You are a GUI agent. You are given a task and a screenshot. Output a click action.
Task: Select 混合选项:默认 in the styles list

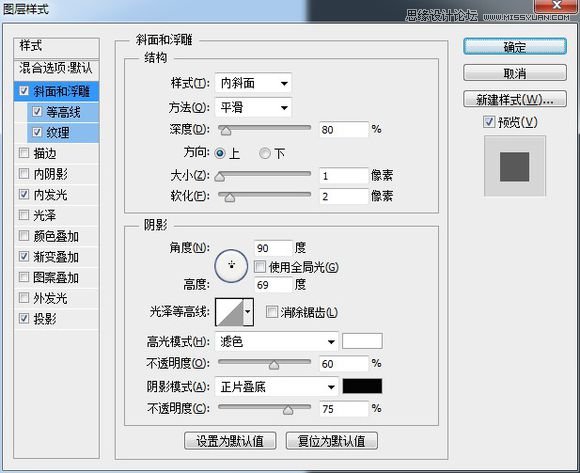[x=56, y=68]
